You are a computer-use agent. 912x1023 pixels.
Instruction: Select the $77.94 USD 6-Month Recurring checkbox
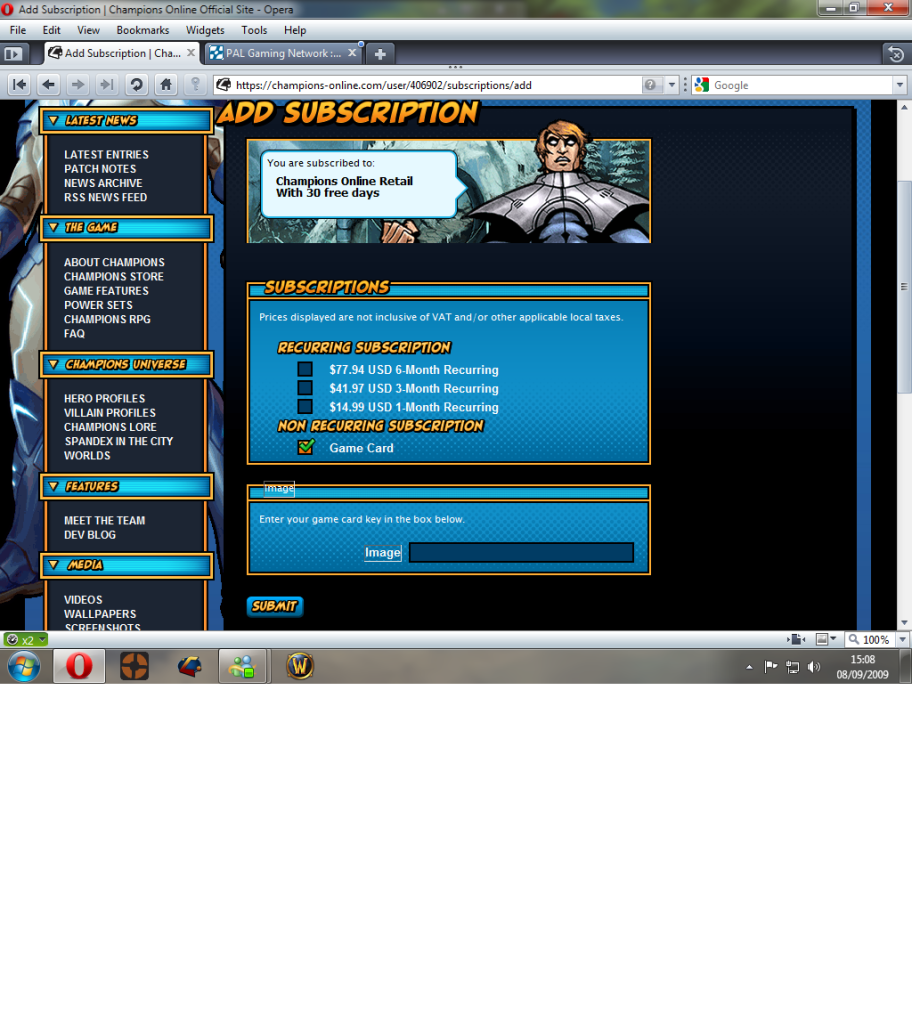[305, 370]
